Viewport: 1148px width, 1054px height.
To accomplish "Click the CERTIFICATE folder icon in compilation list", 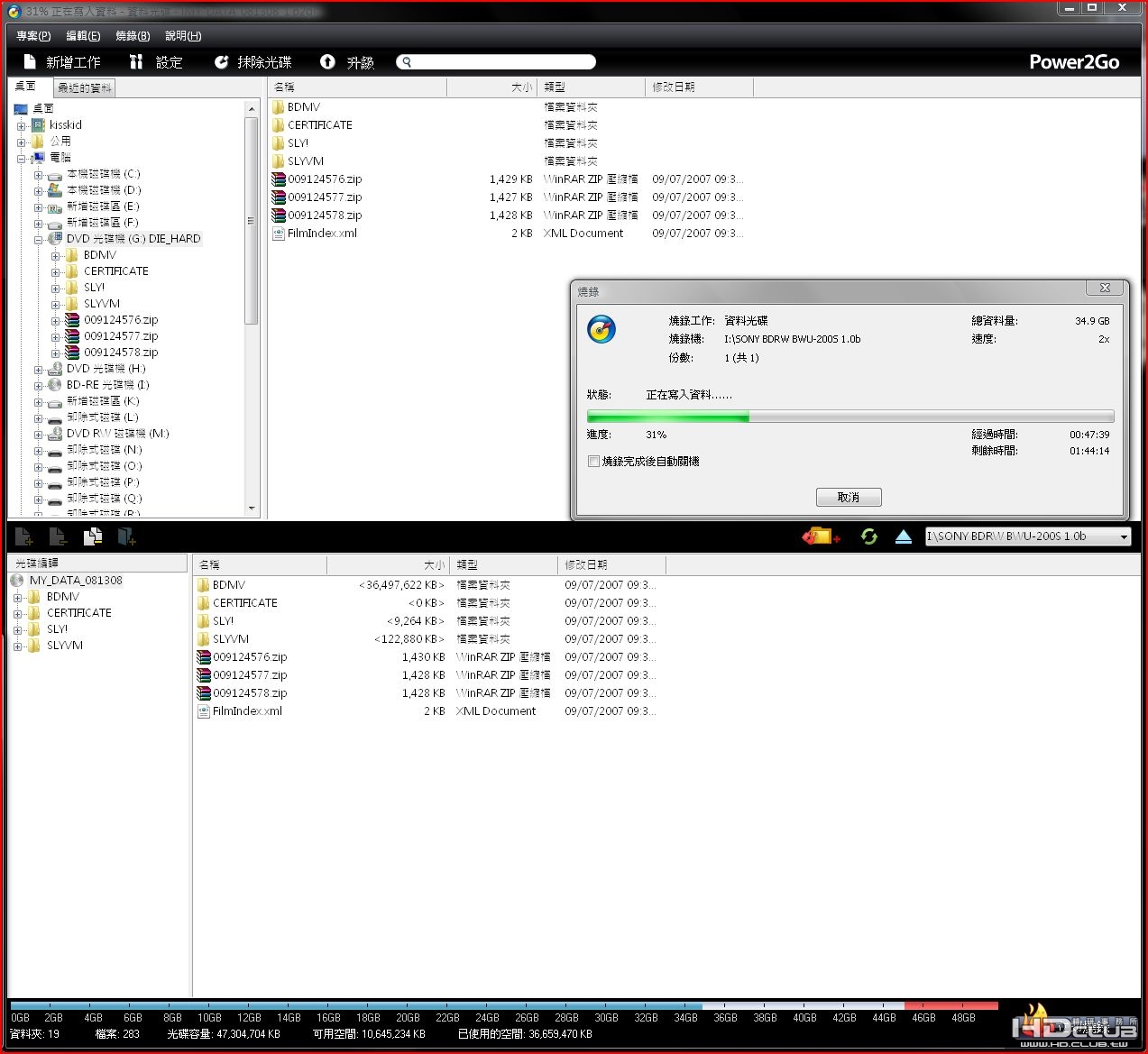I will (x=204, y=602).
